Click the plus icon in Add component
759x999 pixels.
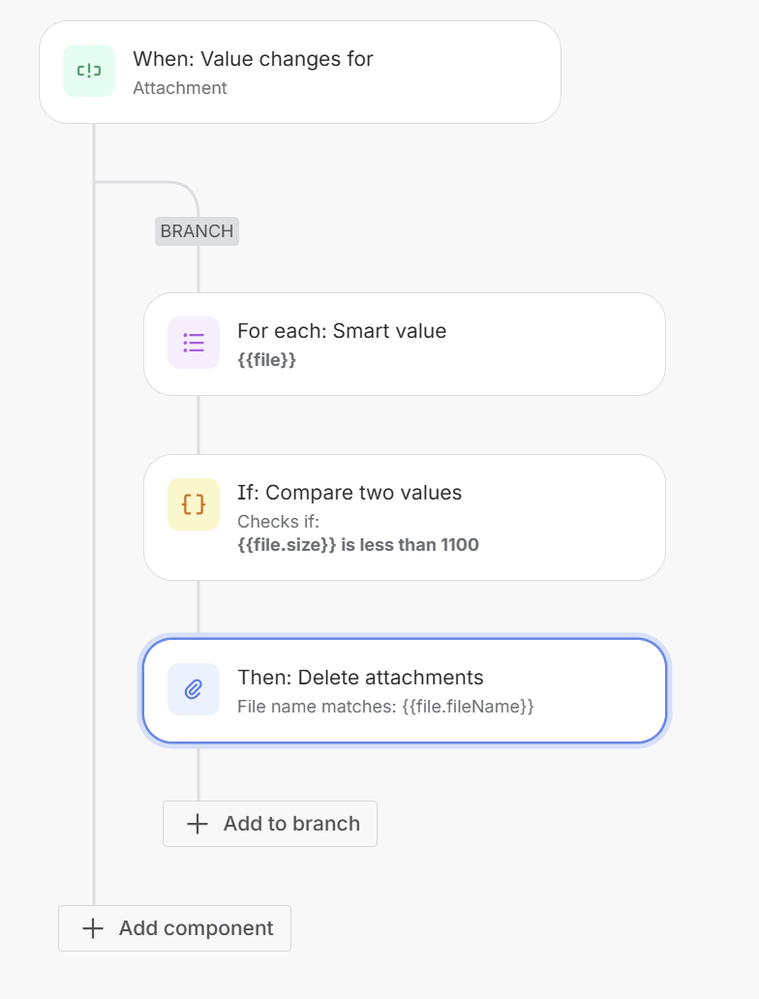coord(93,928)
